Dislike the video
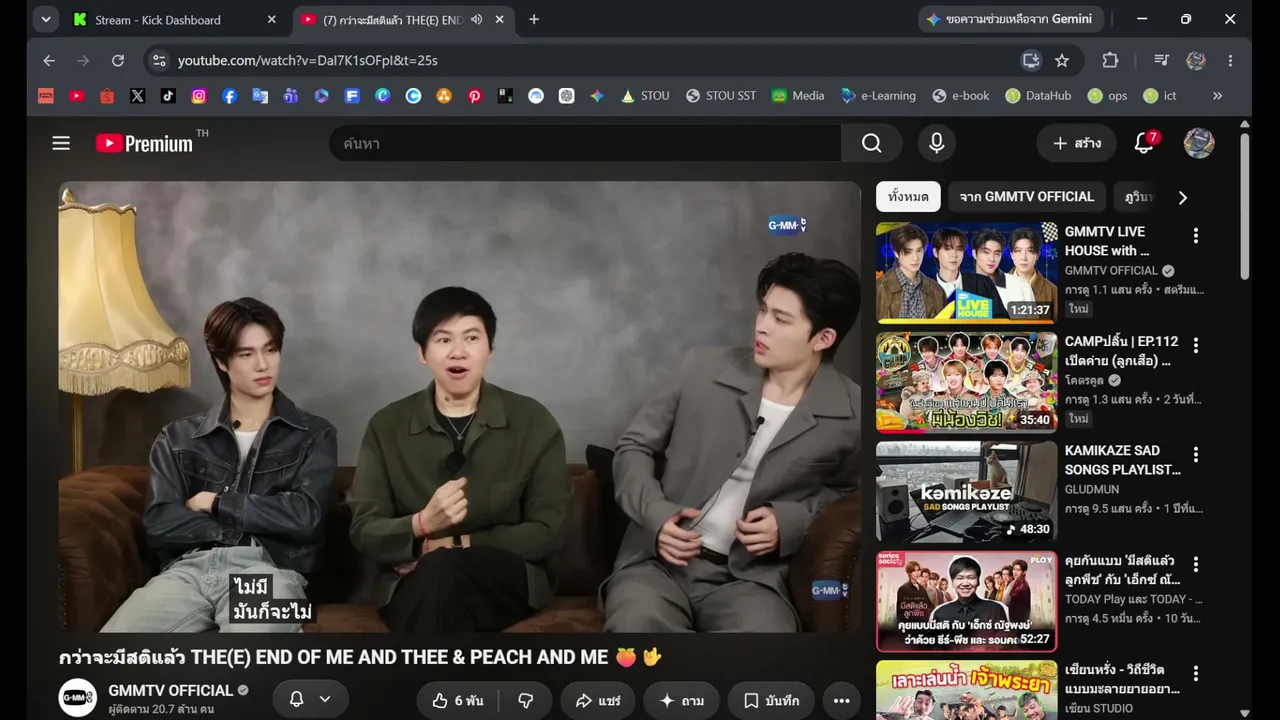1280x720 pixels. tap(525, 701)
